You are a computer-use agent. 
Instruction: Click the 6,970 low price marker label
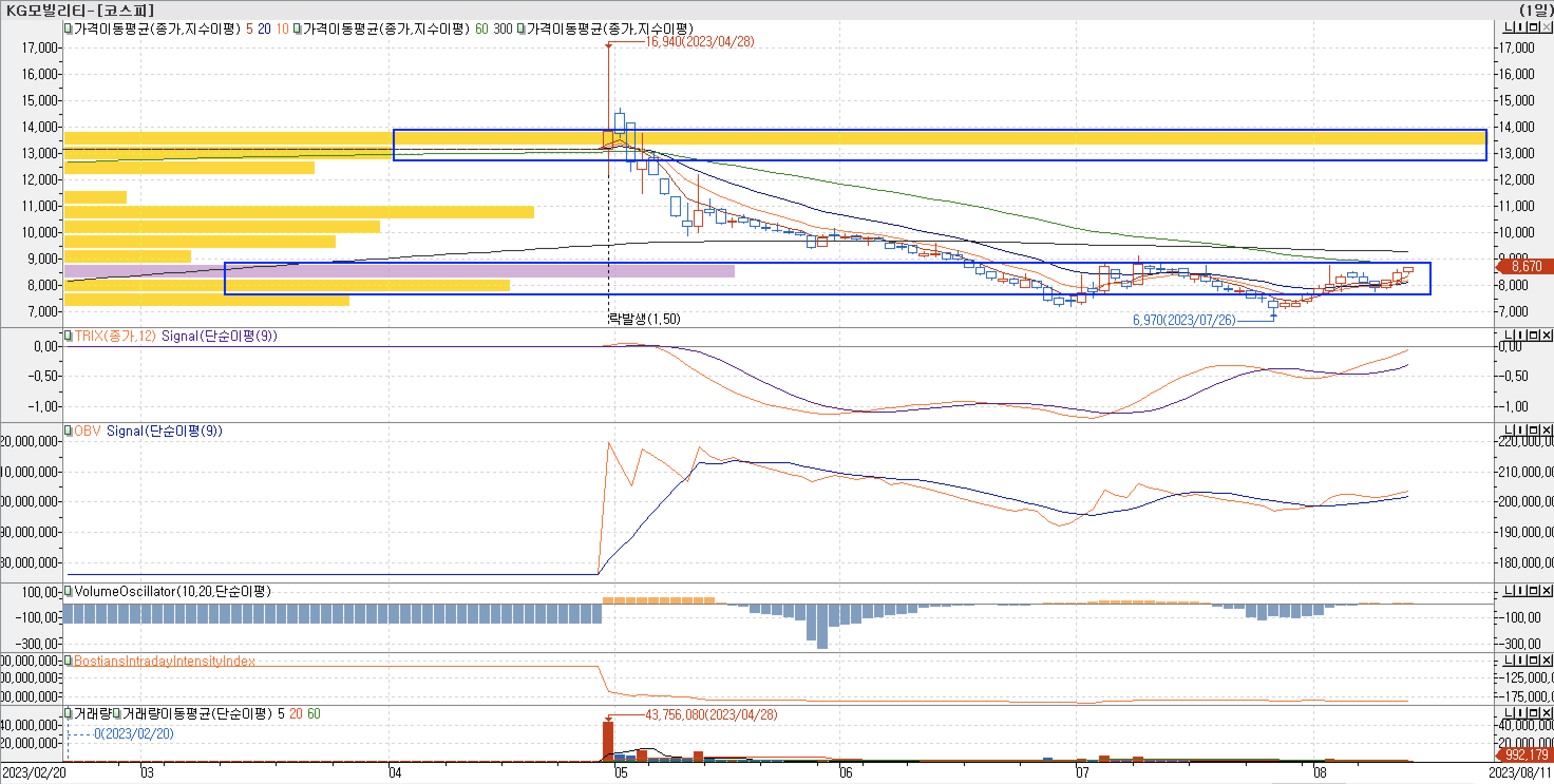(1183, 320)
